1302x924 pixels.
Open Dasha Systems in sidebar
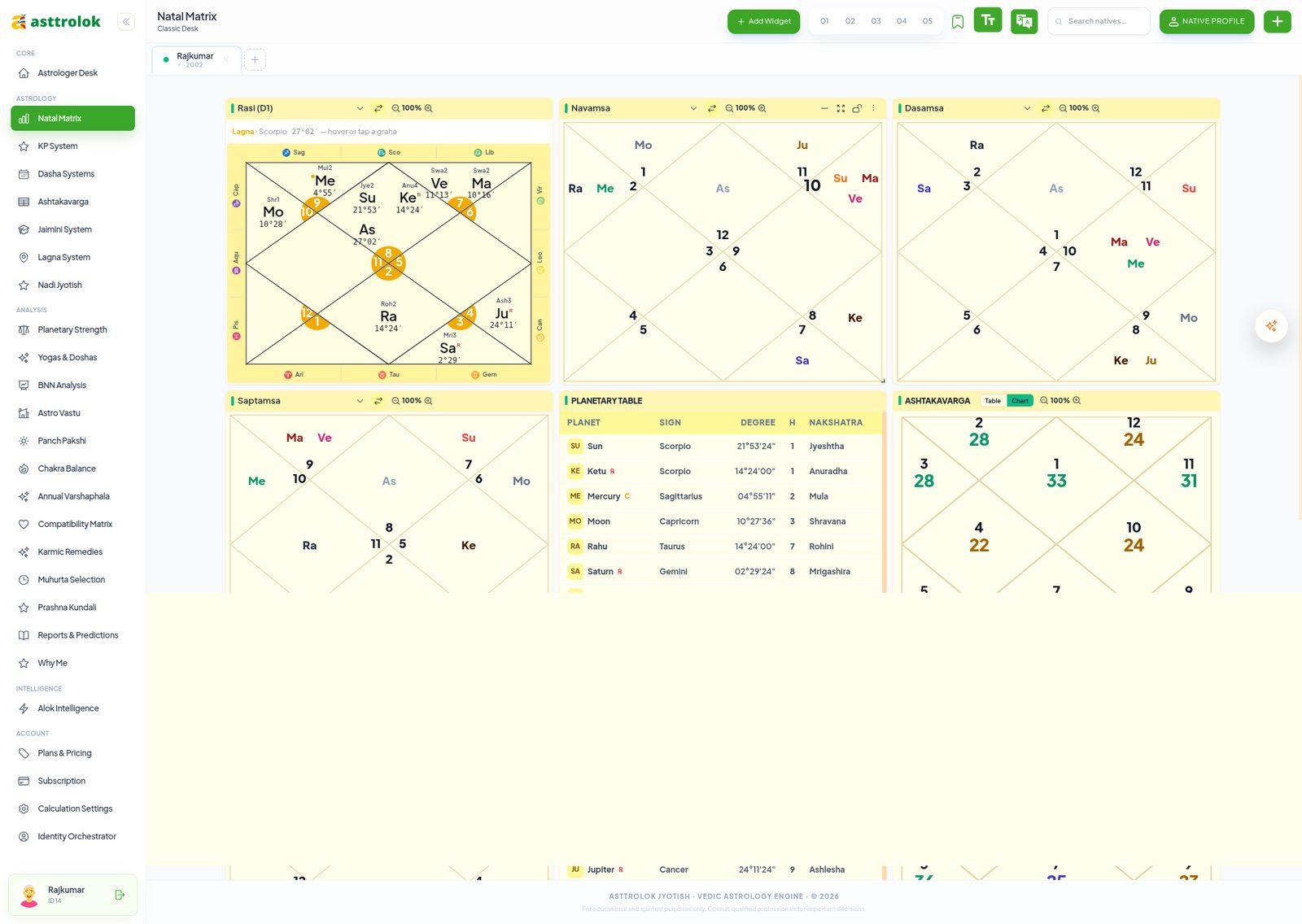72,174
